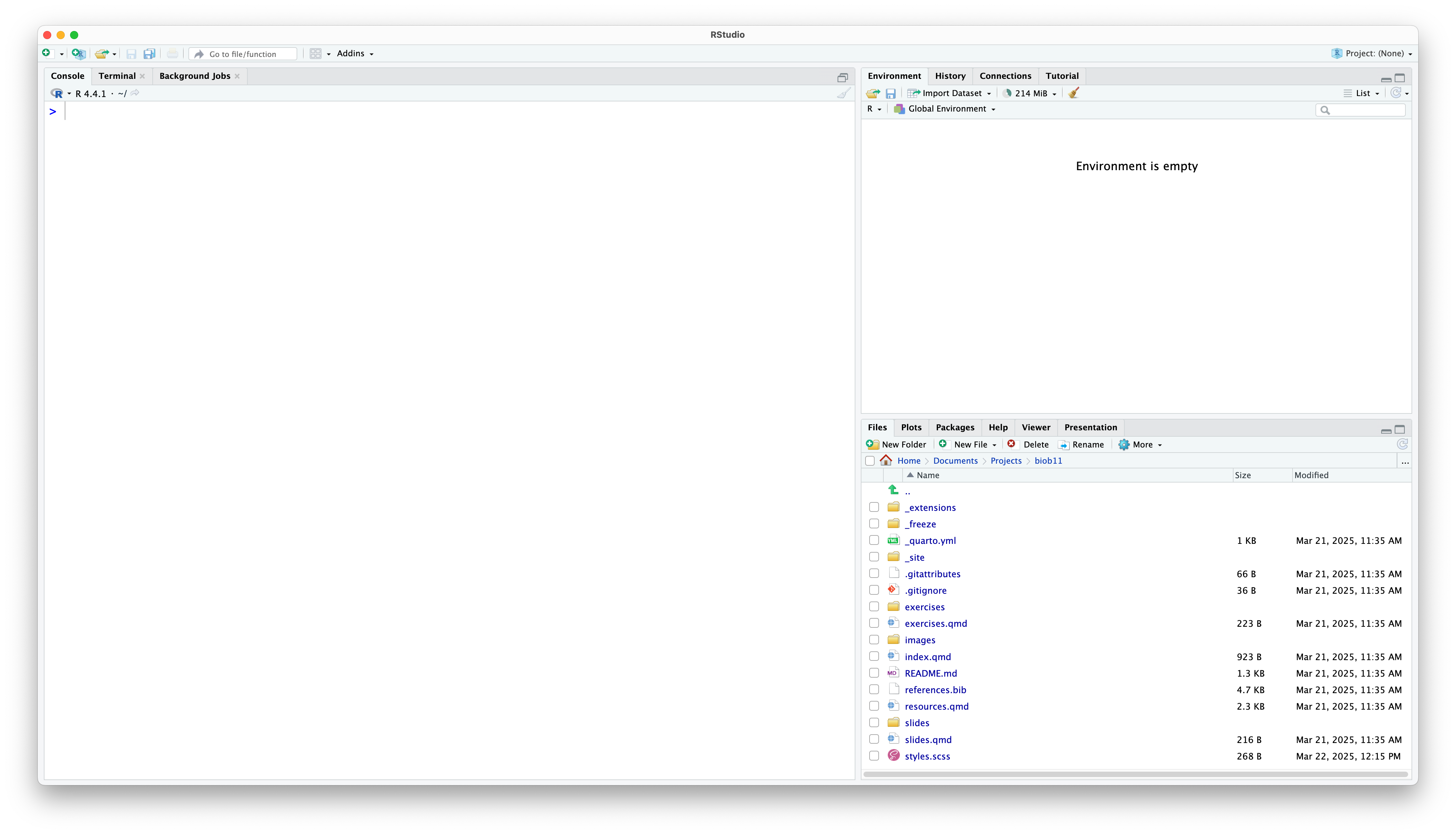1456x835 pixels.
Task: Select the exercises folder checkbox
Action: coord(874,607)
